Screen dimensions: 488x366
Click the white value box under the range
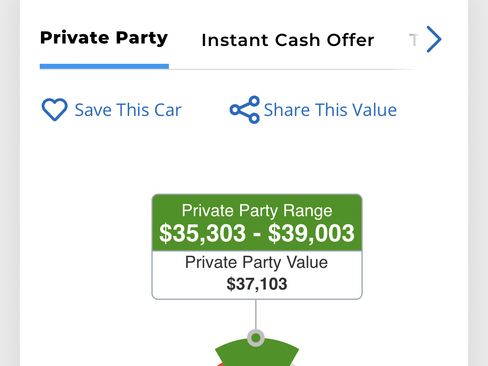(257, 275)
